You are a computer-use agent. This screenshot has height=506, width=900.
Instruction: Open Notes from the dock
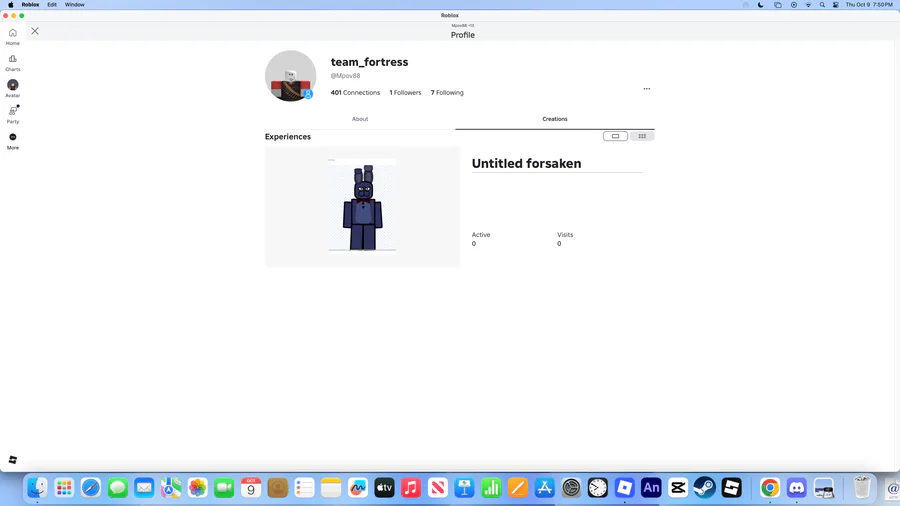pos(331,488)
